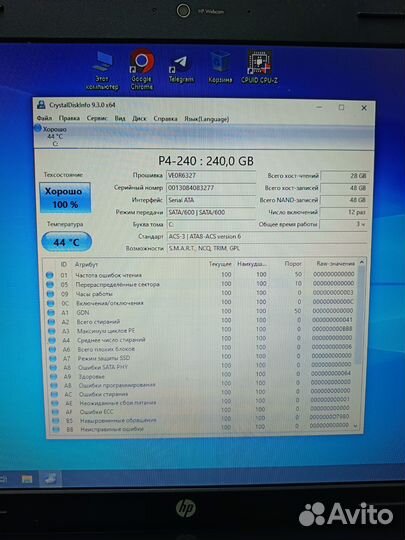Open the Telegram desktop shortcut
The width and height of the screenshot is (405, 540).
[x=181, y=70]
